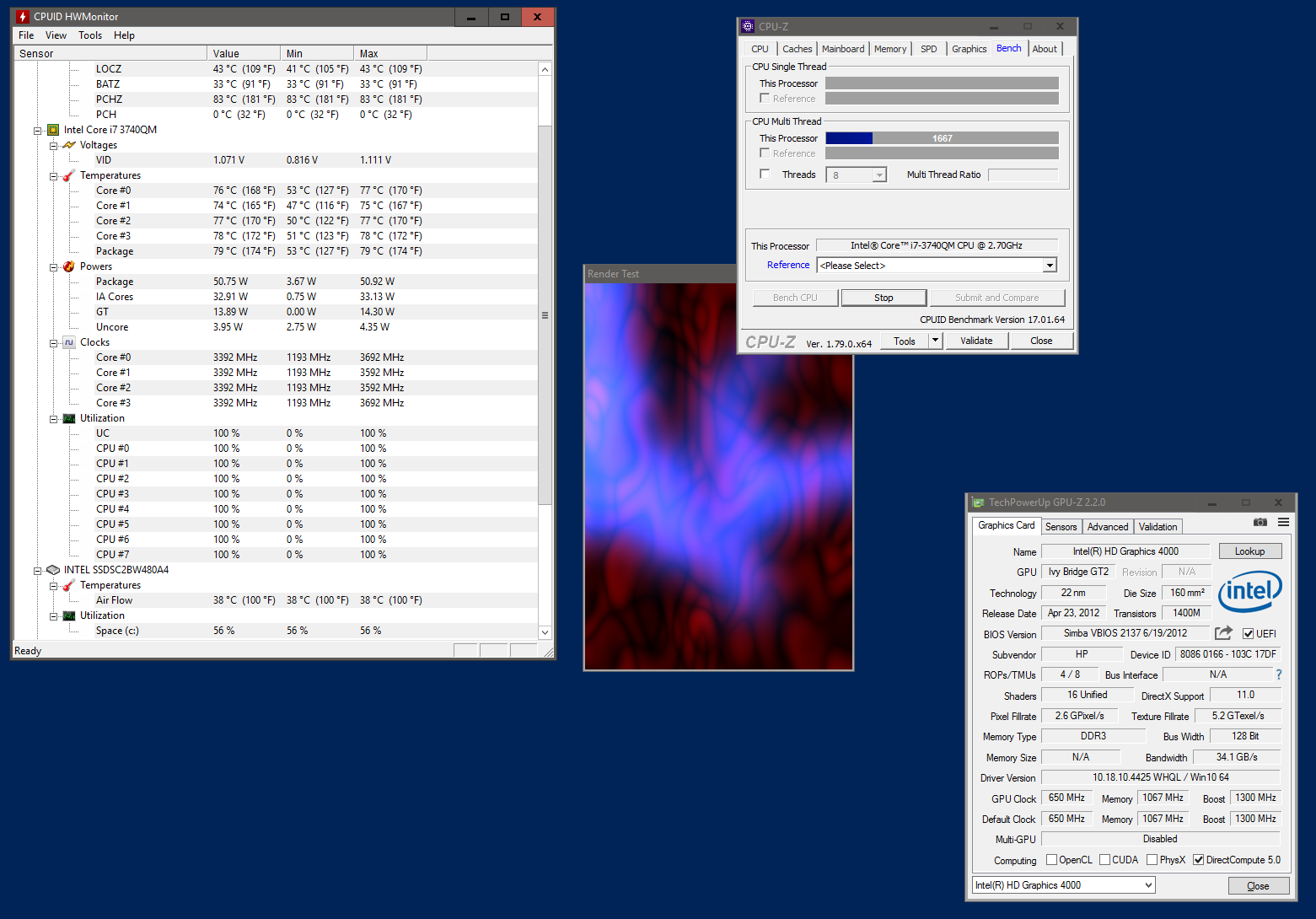
Task: Click the GPU-Z screenshot camera icon
Action: [x=1260, y=523]
